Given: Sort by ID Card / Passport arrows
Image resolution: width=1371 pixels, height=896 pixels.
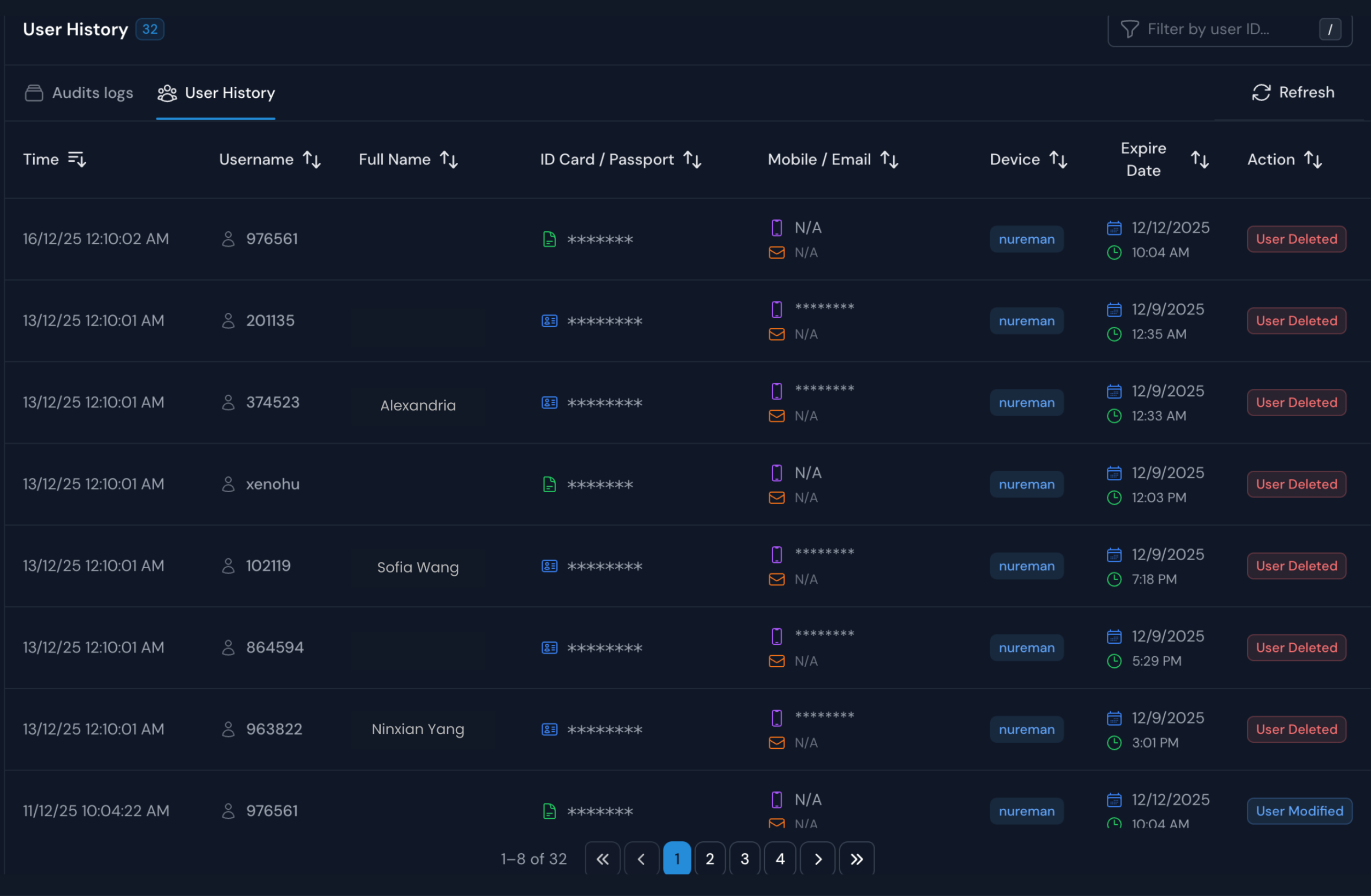Looking at the screenshot, I should click(x=692, y=160).
